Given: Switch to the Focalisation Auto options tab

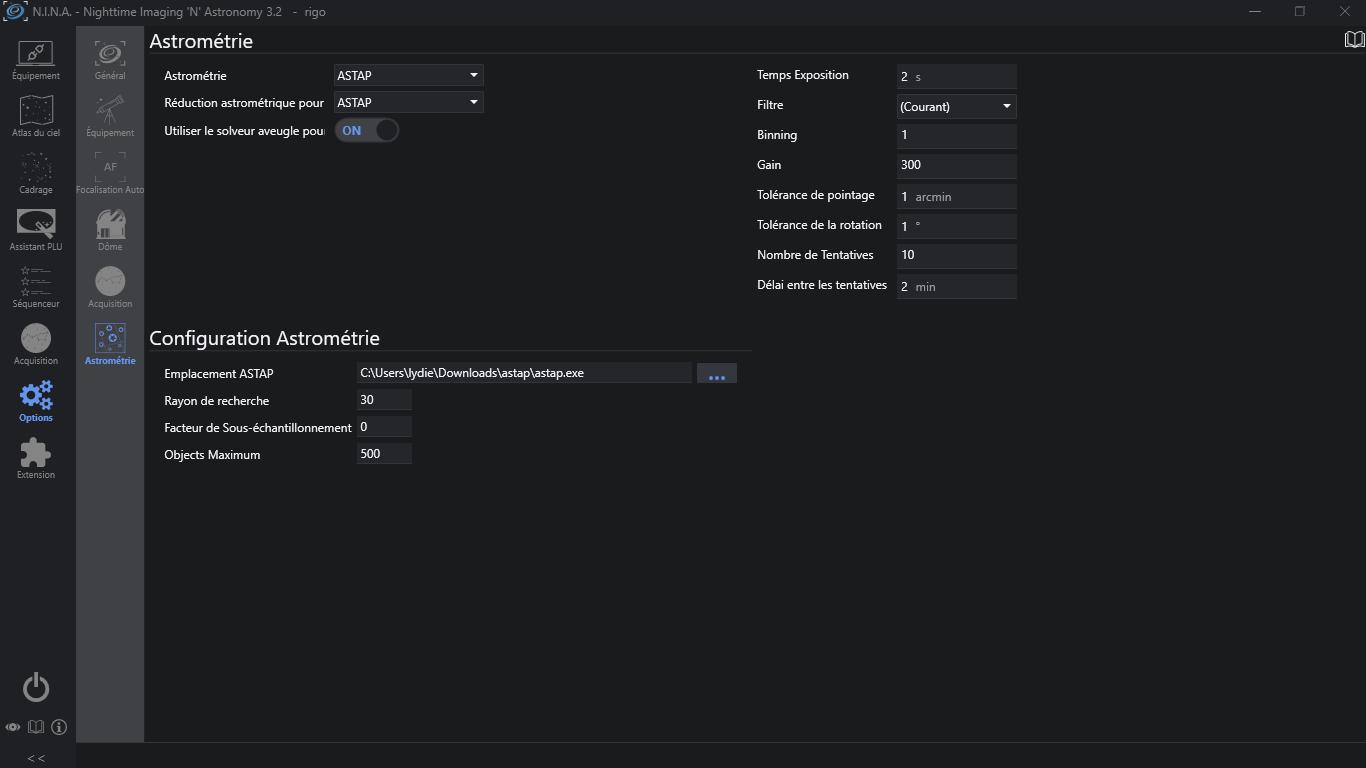Looking at the screenshot, I should (x=110, y=173).
